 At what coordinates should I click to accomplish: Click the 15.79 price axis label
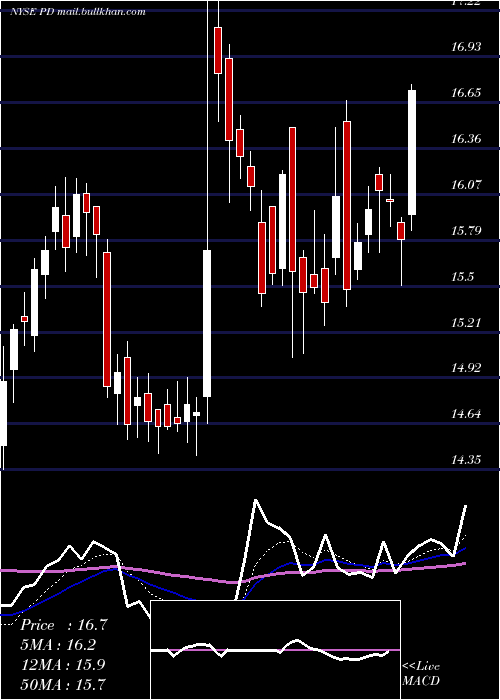click(466, 230)
